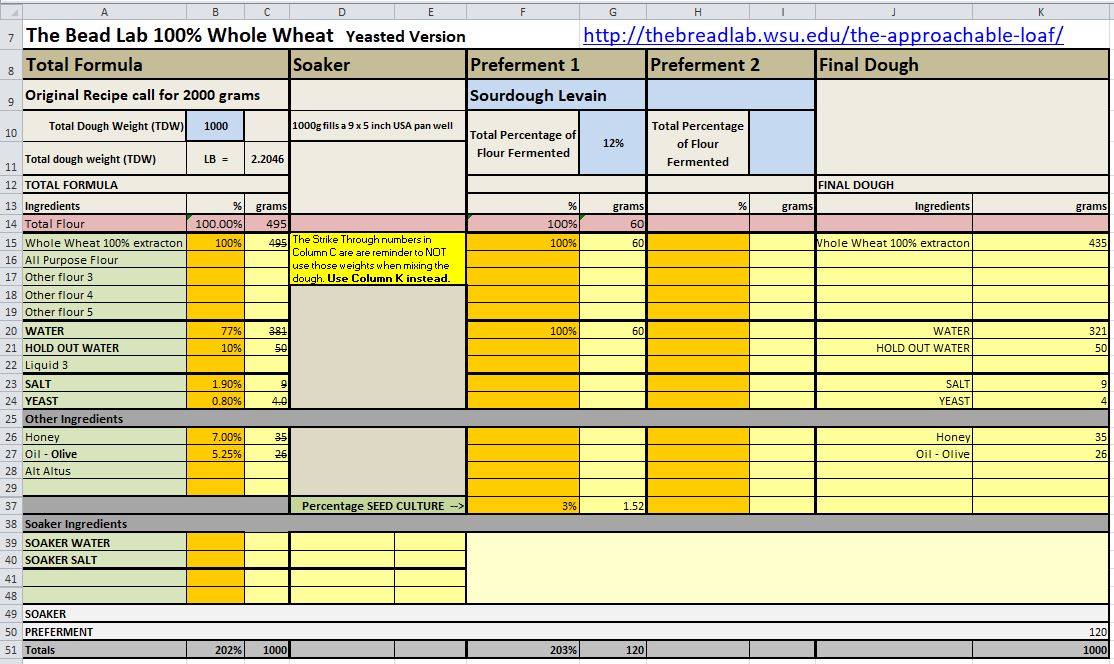Select the Final Dough WATER 321 grams cell
The image size is (1114, 664).
tap(1041, 331)
